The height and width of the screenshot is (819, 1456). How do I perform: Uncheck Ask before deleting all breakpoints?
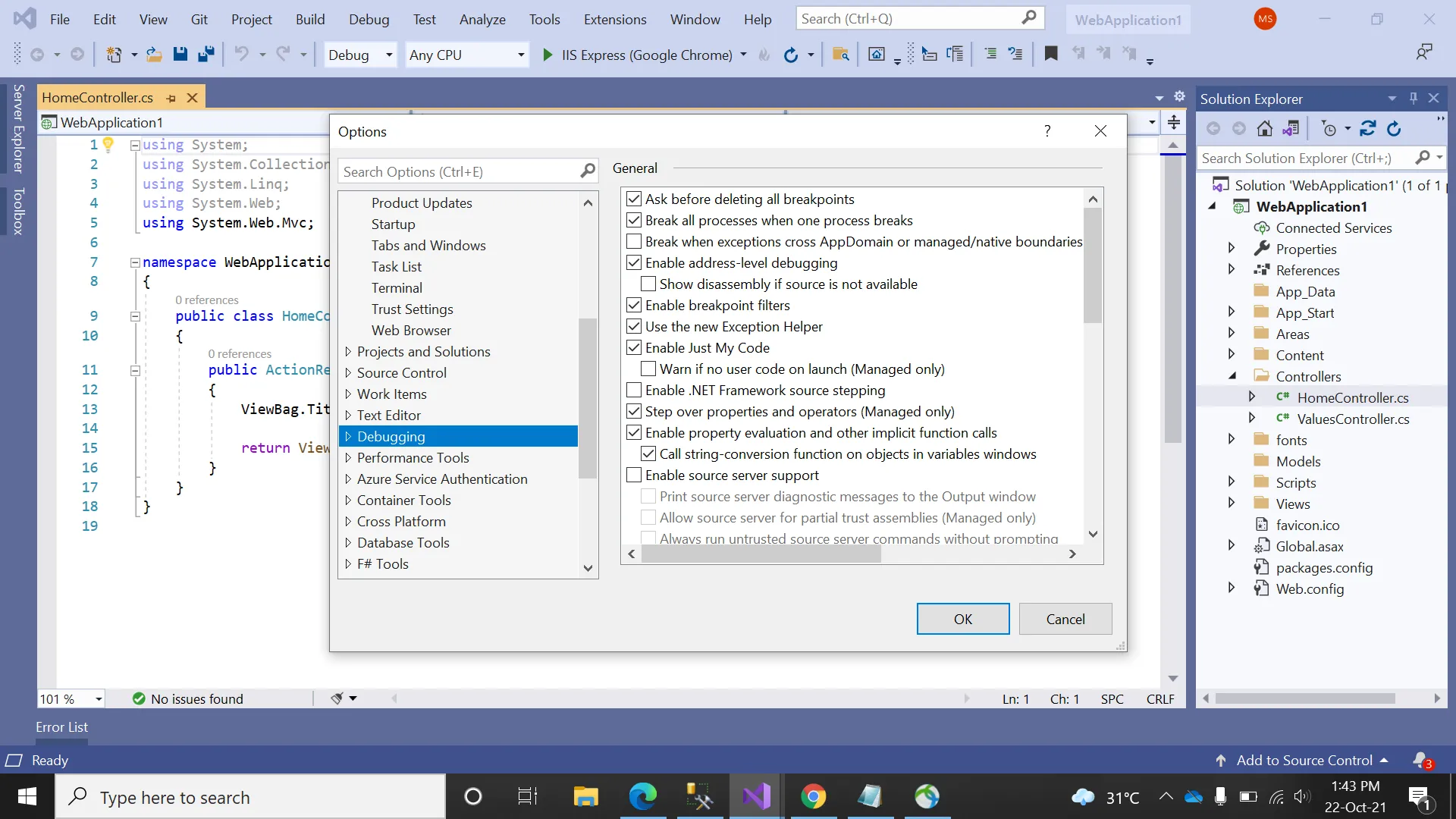pyautogui.click(x=634, y=199)
